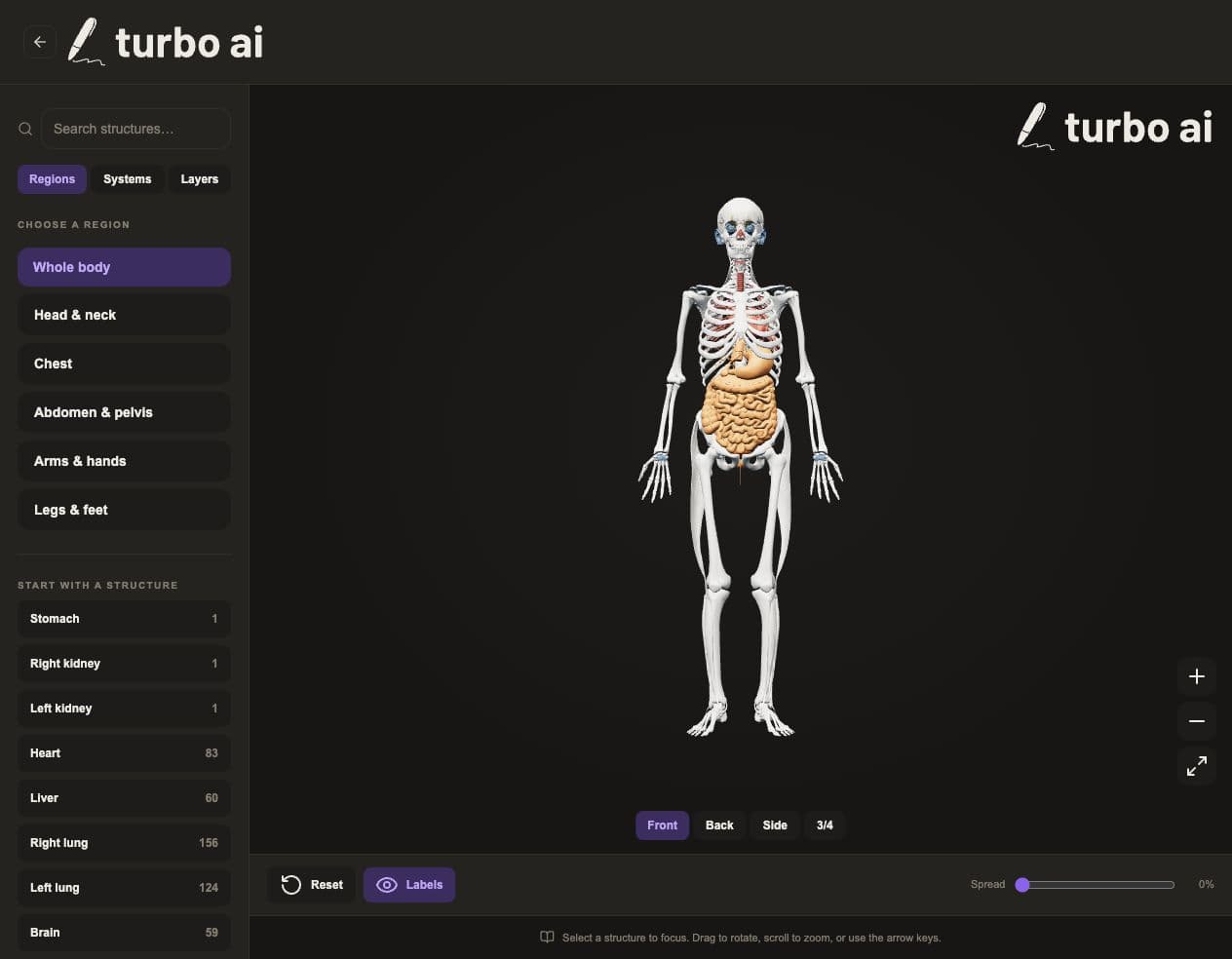1232x959 pixels.
Task: Choose Right lung in structure list
Action: (124, 843)
